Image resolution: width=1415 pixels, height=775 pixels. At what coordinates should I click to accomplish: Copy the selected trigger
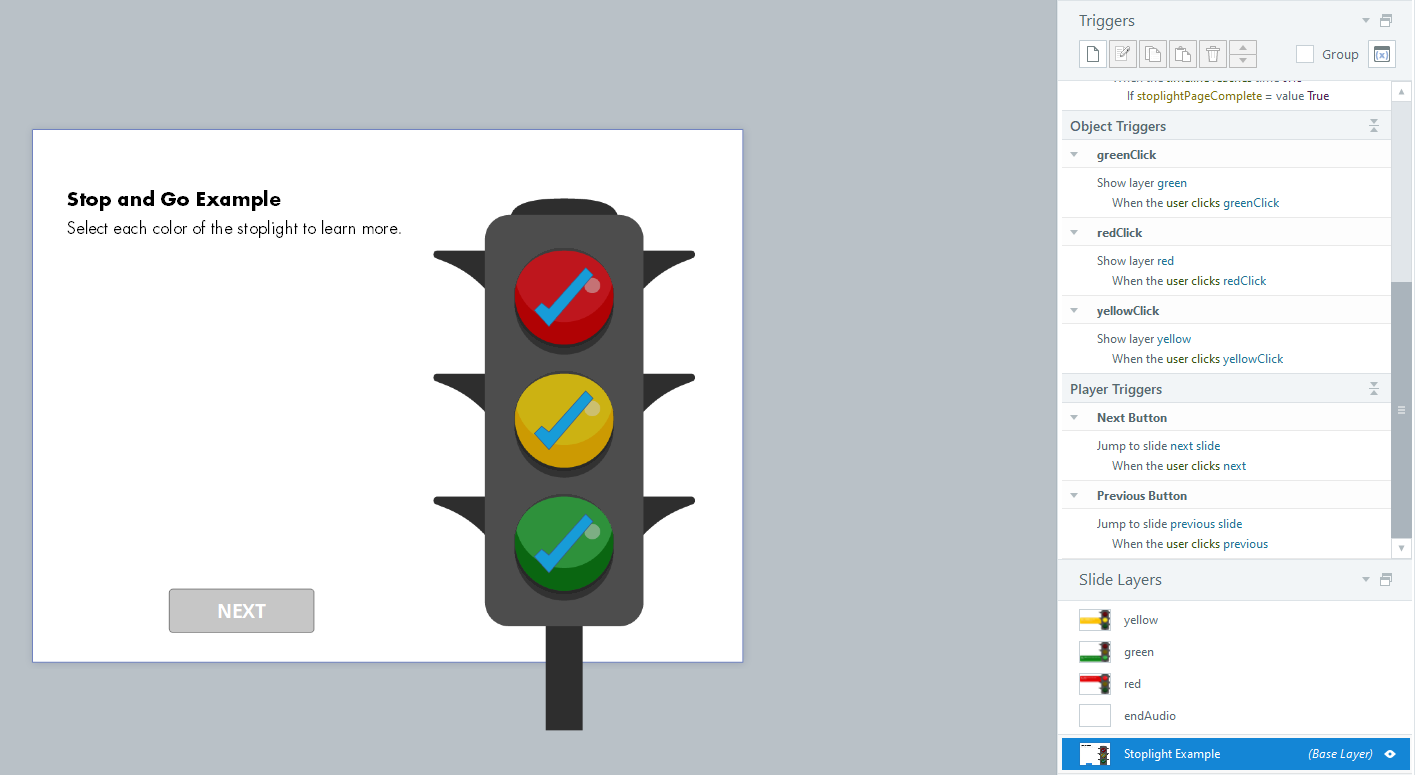pyautogui.click(x=1152, y=53)
